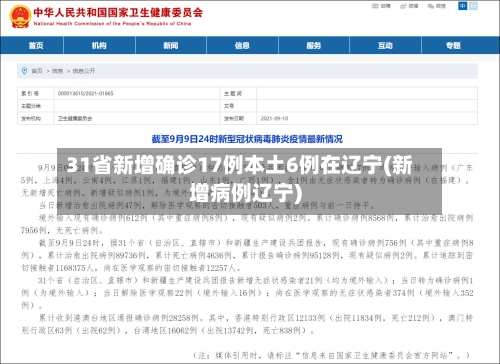Open the 服务 navigation tab
Screen dimensions: 500x364
(314, 45)
